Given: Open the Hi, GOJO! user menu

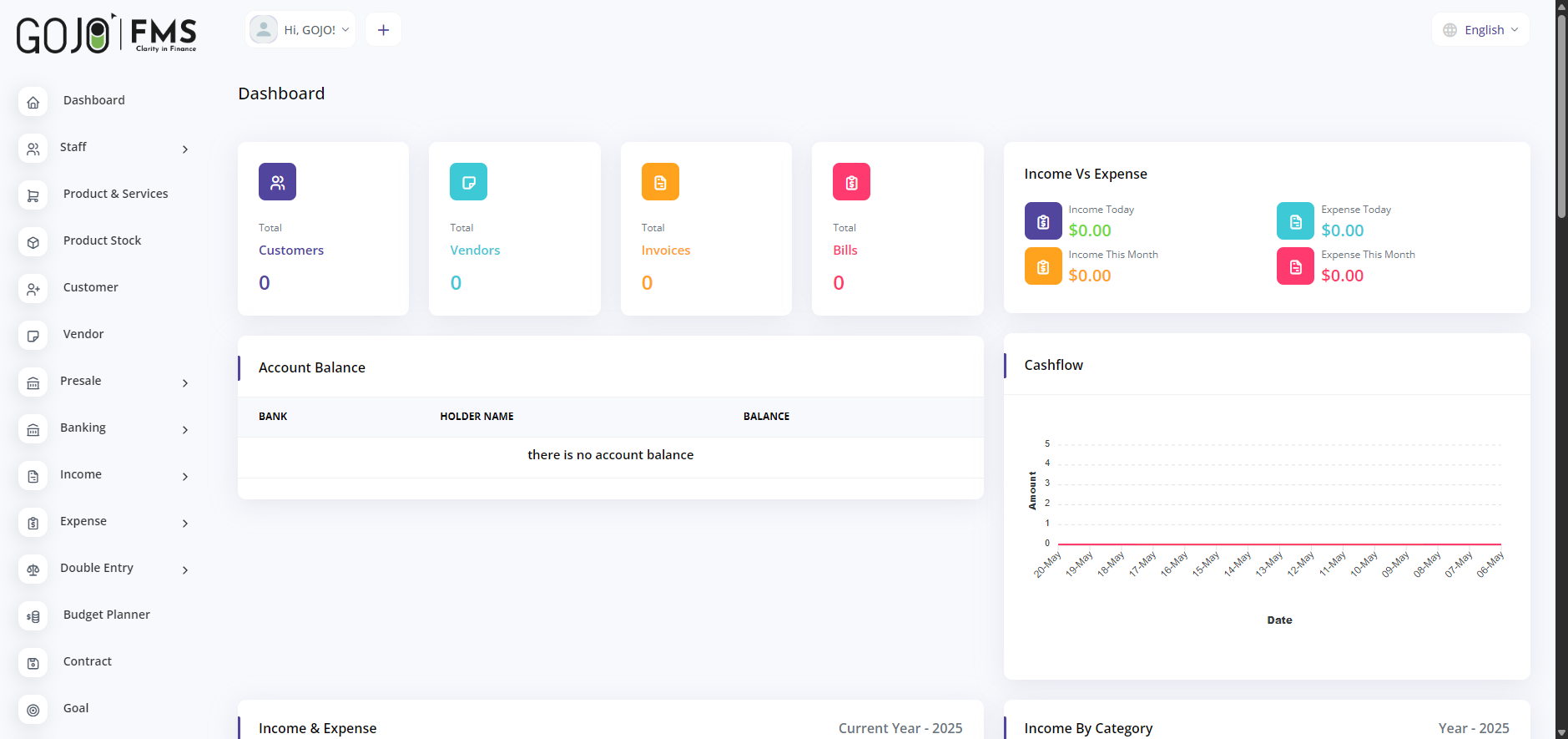Looking at the screenshot, I should (301, 30).
